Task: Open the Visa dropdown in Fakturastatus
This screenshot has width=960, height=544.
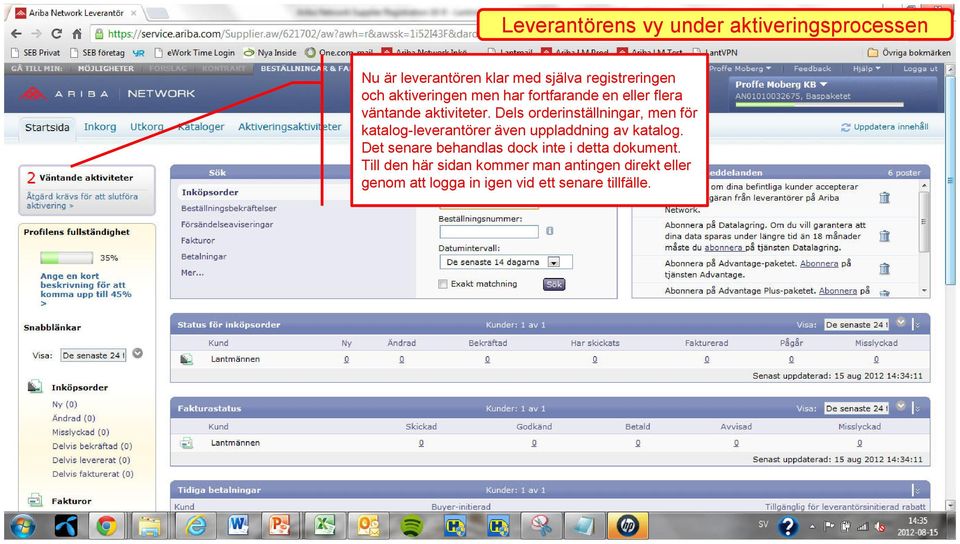Action: click(x=901, y=406)
